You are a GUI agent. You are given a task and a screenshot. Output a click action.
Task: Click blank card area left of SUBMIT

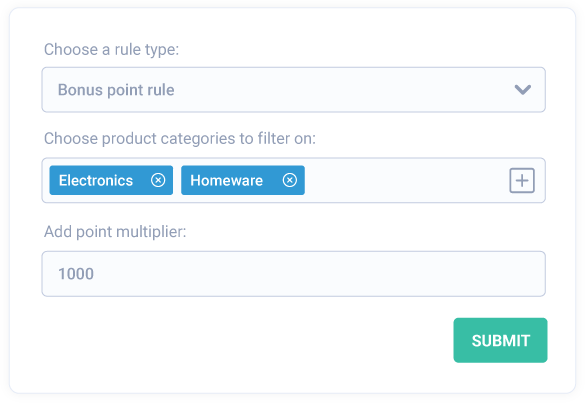(x=246, y=340)
